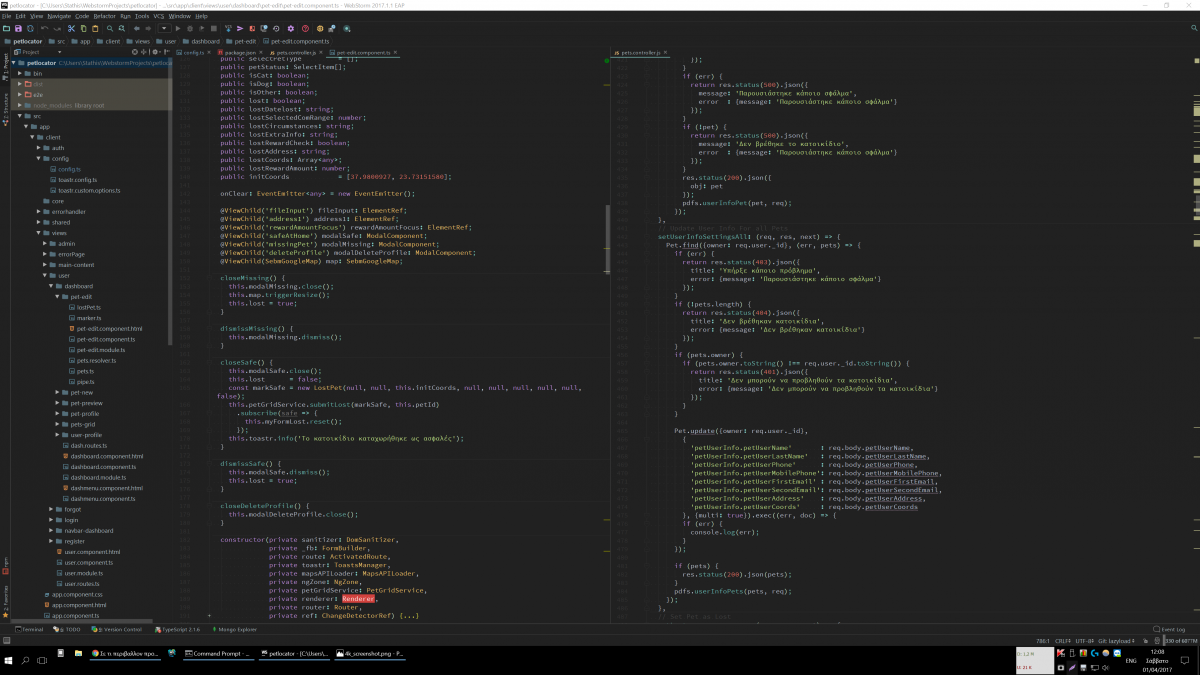Expand the node_modules folder arrow
Image resolution: width=1200 pixels, height=675 pixels.
point(20,105)
